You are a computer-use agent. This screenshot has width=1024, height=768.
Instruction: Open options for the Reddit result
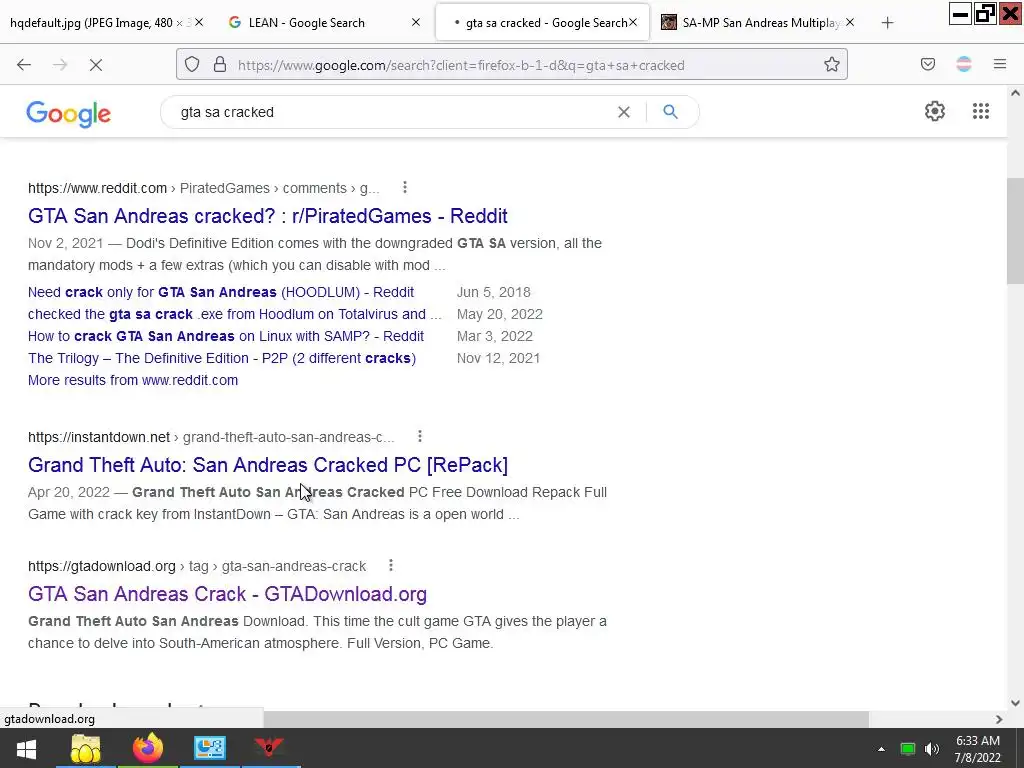(x=405, y=188)
